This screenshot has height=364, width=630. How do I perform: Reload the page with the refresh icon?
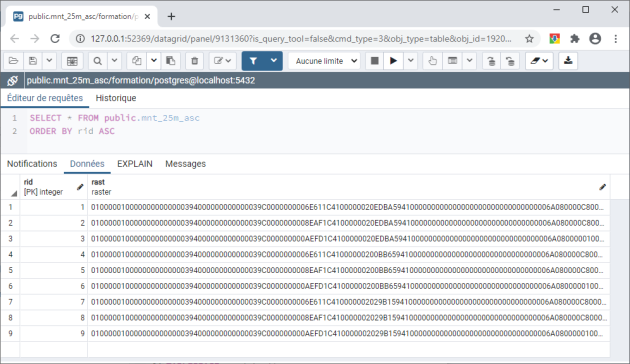pos(55,39)
